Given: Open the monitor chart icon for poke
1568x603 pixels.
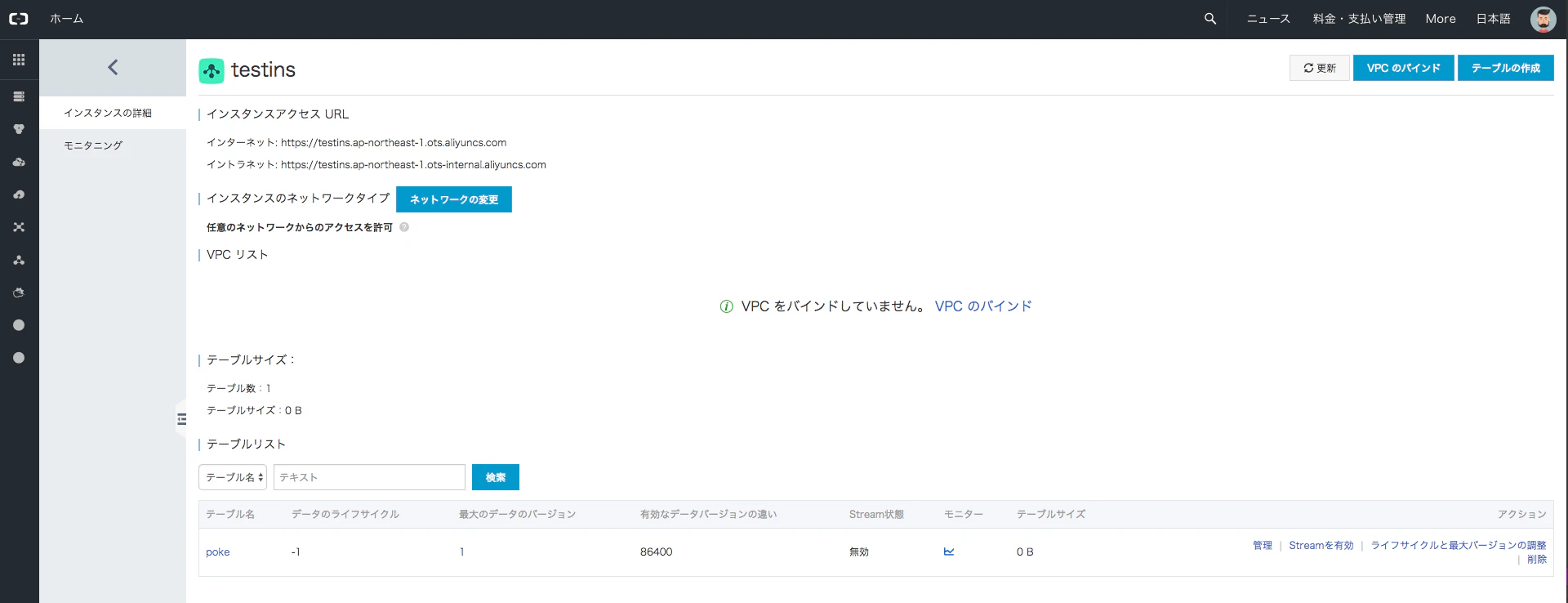Looking at the screenshot, I should coord(949,552).
